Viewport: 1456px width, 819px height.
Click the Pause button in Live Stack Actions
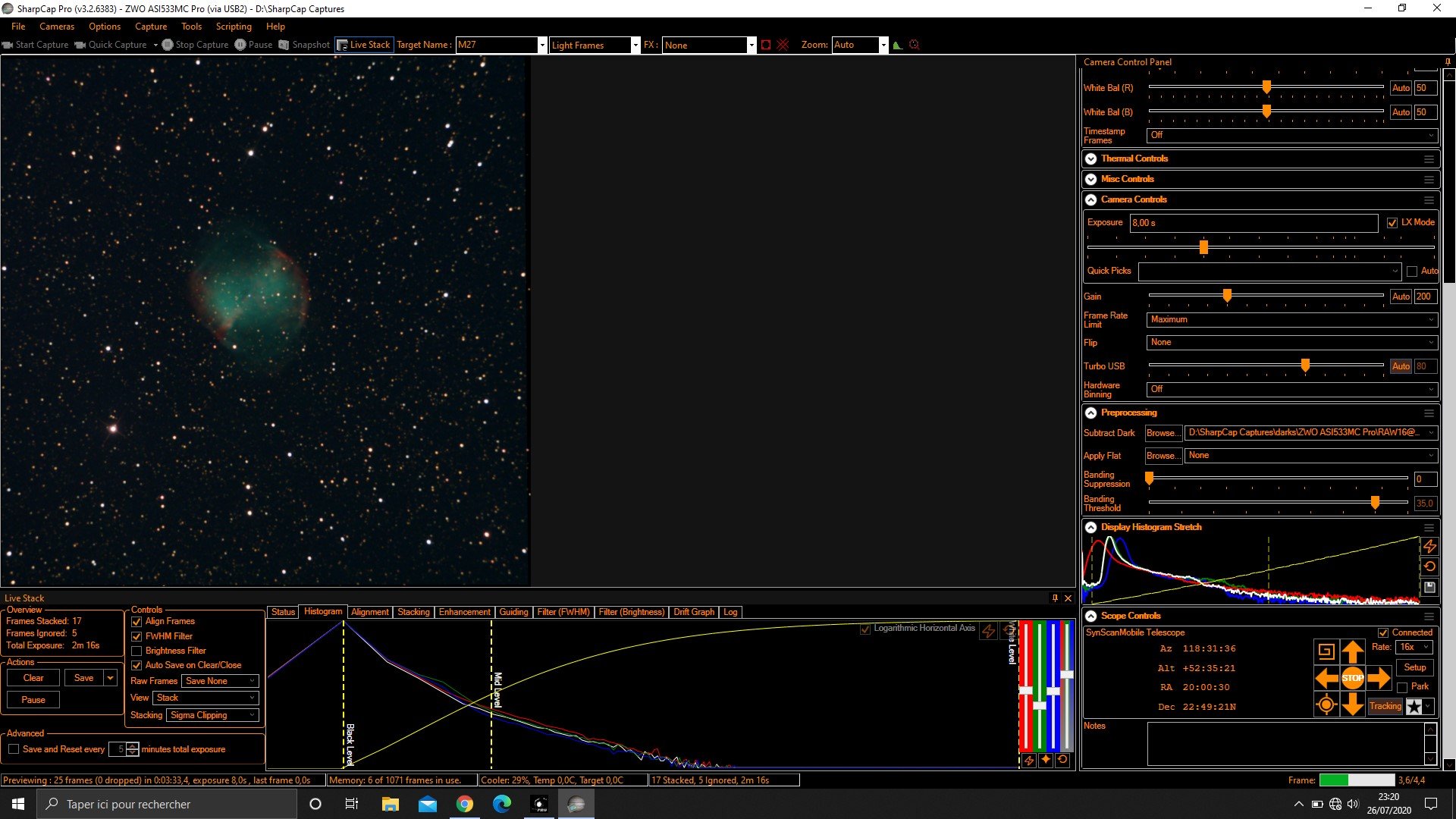coord(33,700)
